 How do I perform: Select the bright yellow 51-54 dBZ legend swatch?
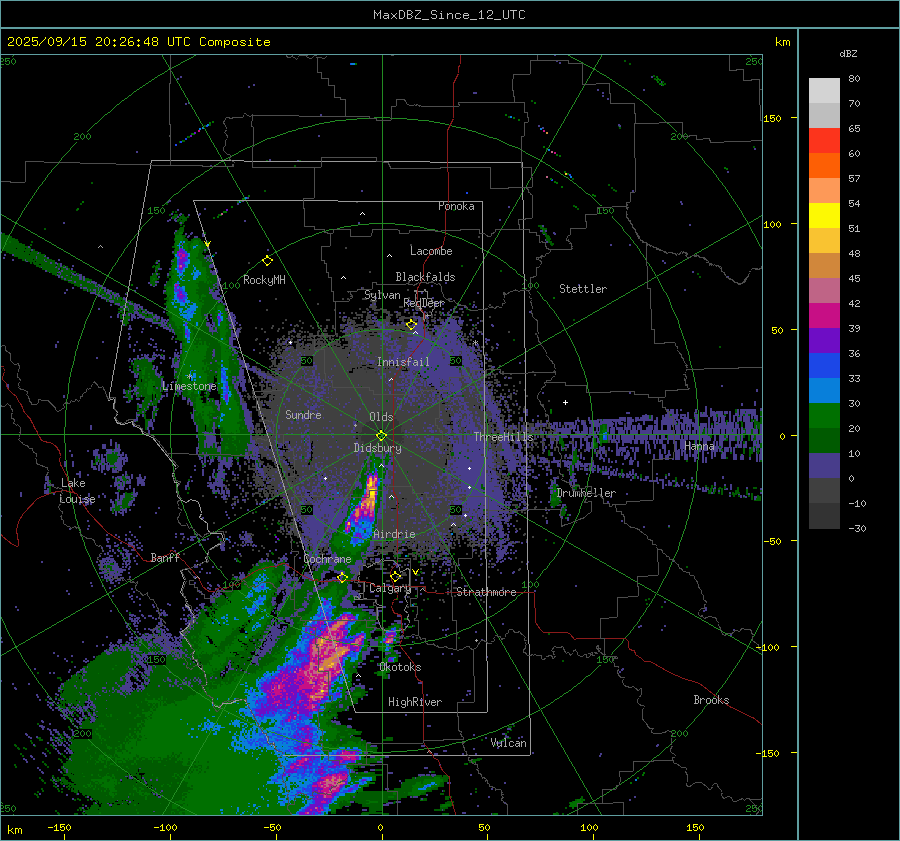point(824,215)
